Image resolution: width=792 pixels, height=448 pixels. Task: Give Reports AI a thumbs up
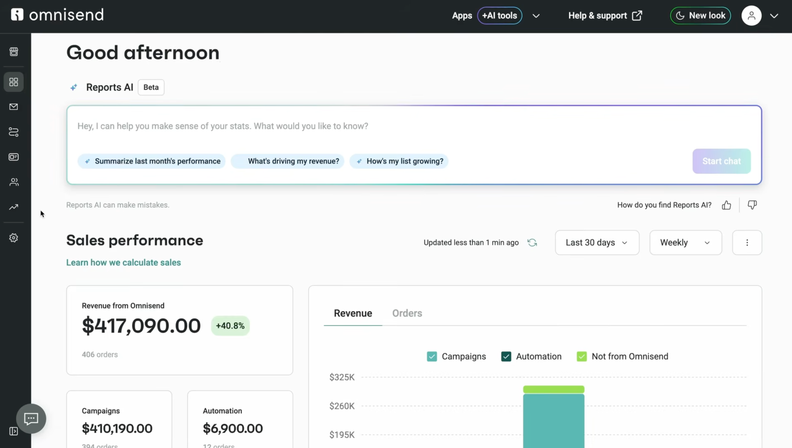pos(726,205)
